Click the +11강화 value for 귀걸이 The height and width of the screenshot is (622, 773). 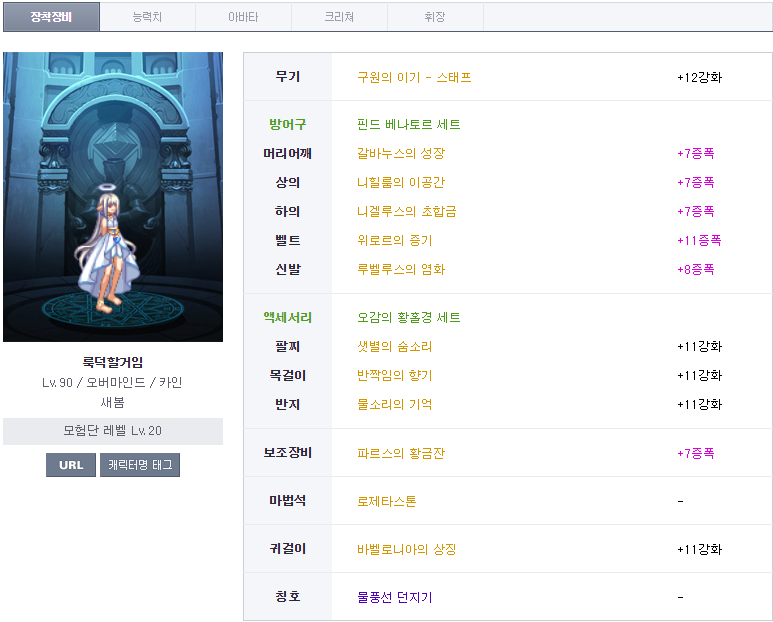click(x=700, y=549)
